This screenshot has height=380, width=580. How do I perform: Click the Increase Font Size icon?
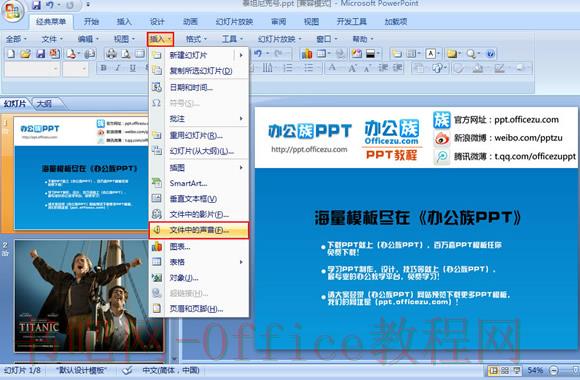[352, 68]
